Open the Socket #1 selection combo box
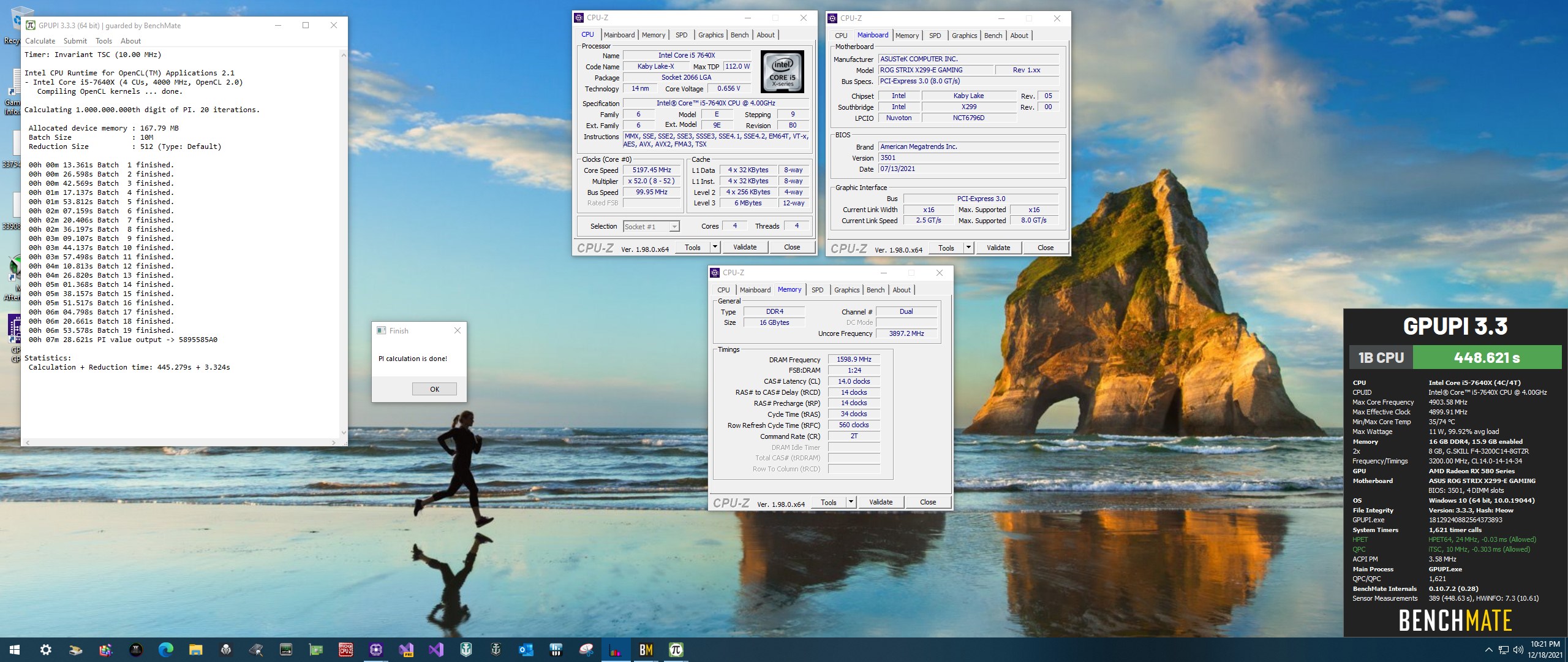This screenshot has width=1568, height=662. pyautogui.click(x=651, y=227)
